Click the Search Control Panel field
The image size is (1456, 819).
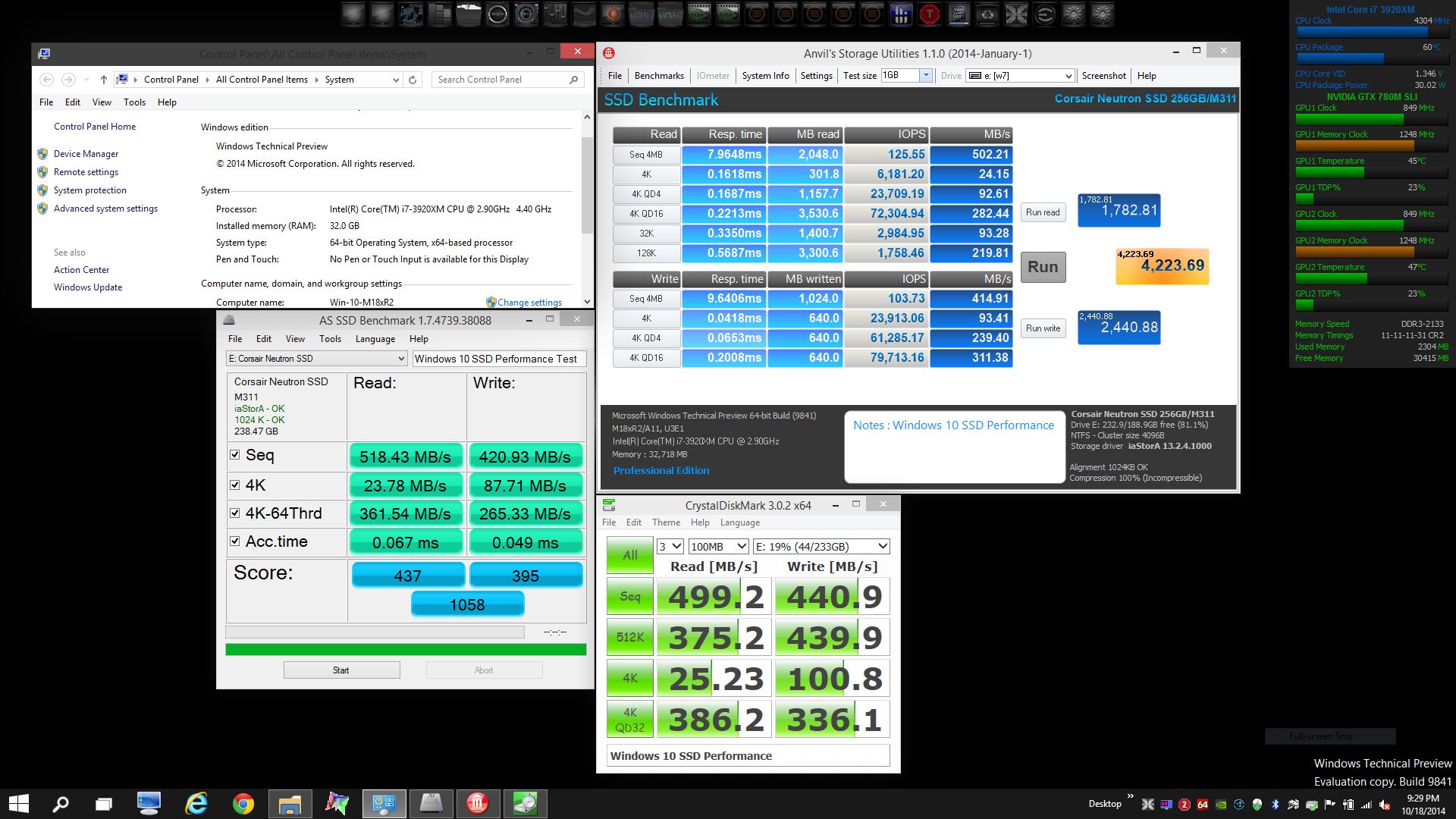[508, 80]
